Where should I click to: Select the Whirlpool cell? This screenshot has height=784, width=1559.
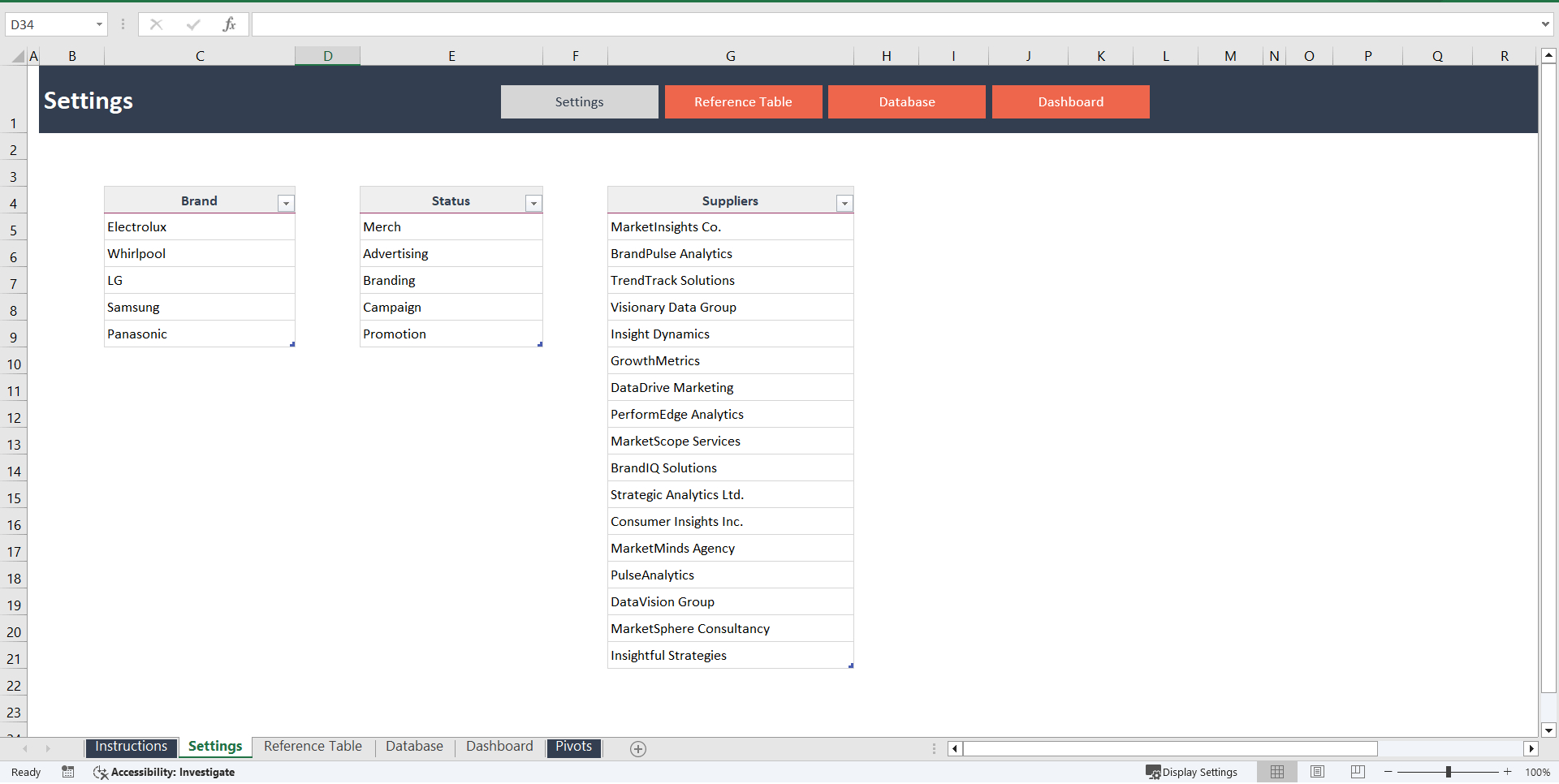[200, 254]
